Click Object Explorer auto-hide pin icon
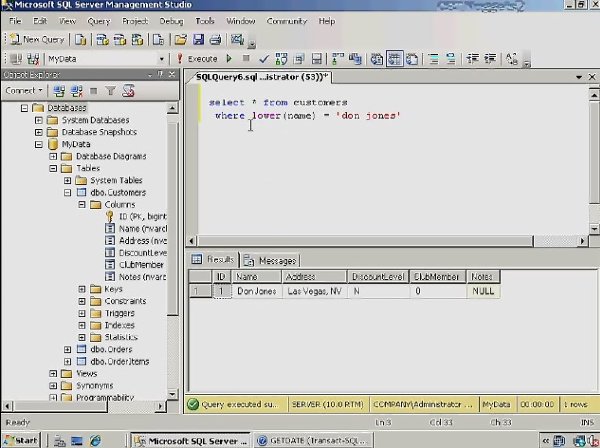Image resolution: width=600 pixels, height=448 pixels. coord(160,74)
